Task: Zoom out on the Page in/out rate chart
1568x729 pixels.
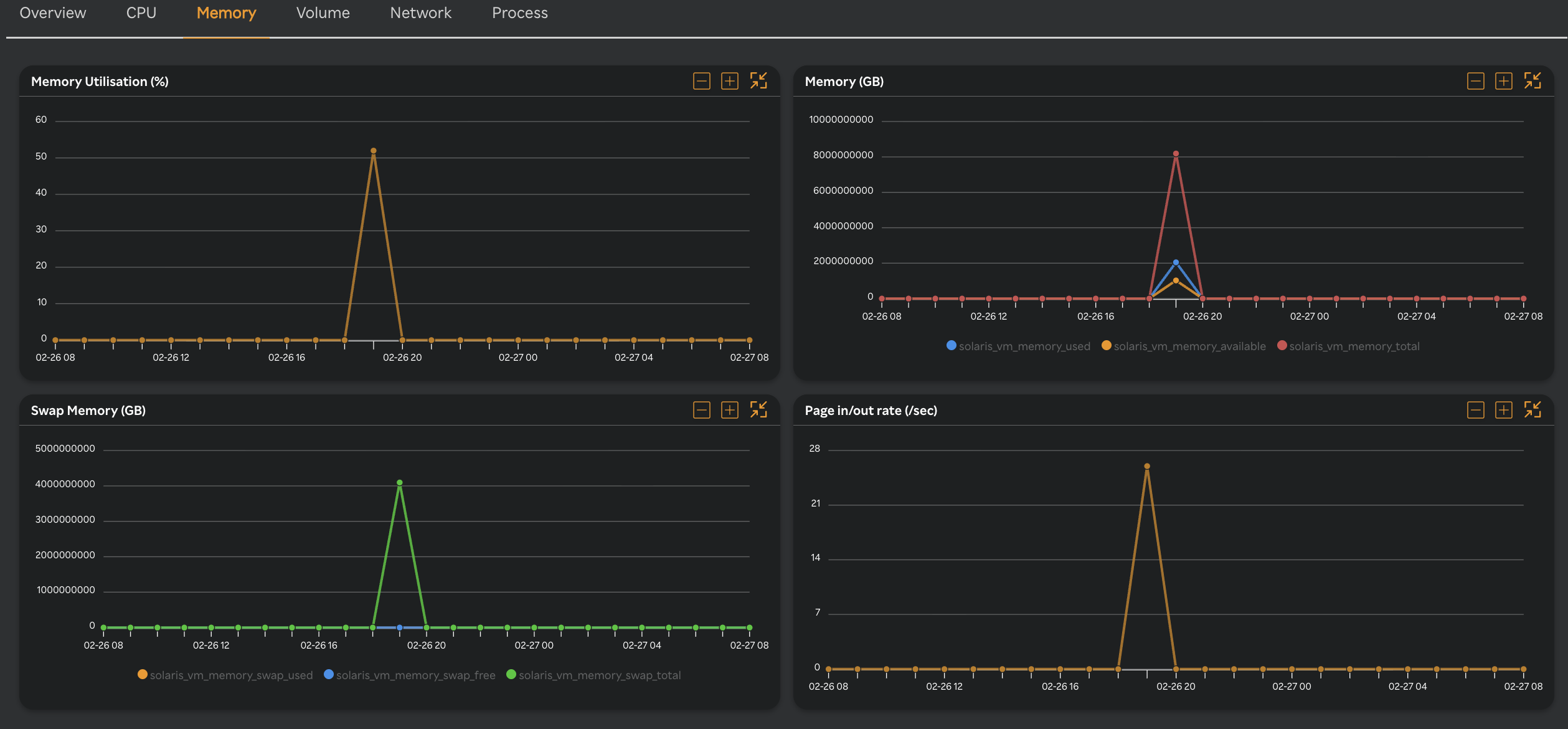Action: pos(1475,410)
